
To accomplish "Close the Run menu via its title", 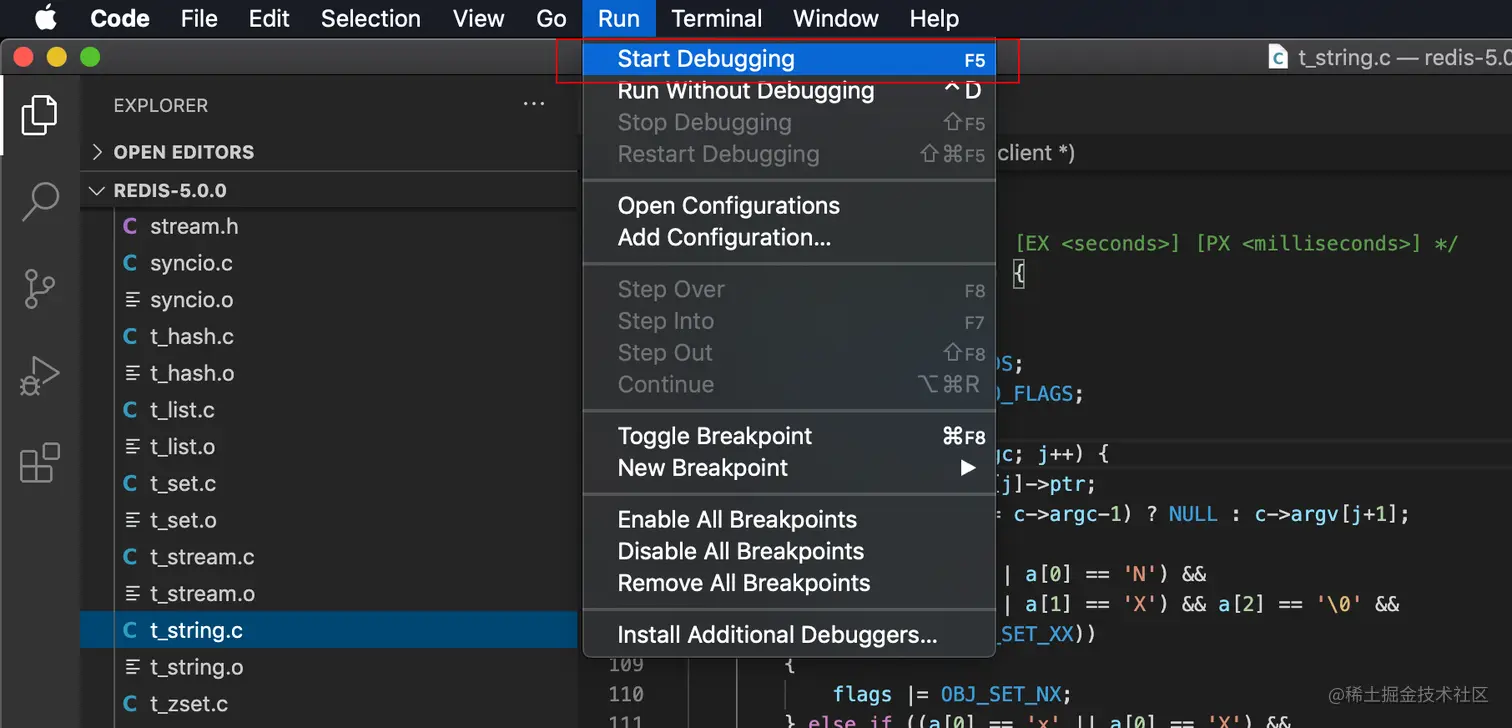I will coord(619,18).
